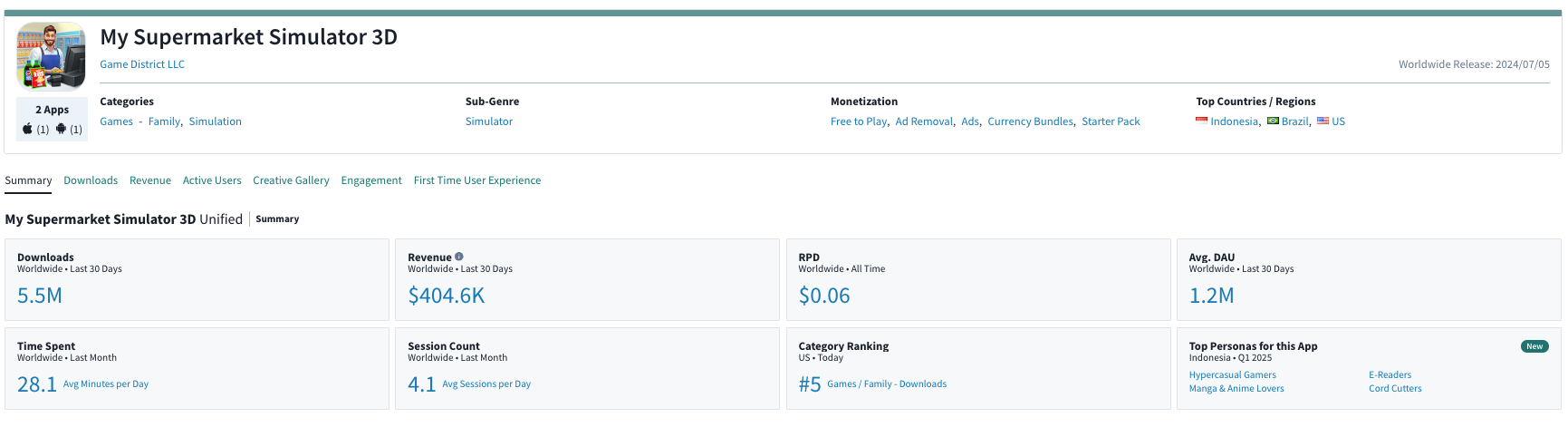
Task: Click the $404.6K revenue value
Action: click(447, 296)
